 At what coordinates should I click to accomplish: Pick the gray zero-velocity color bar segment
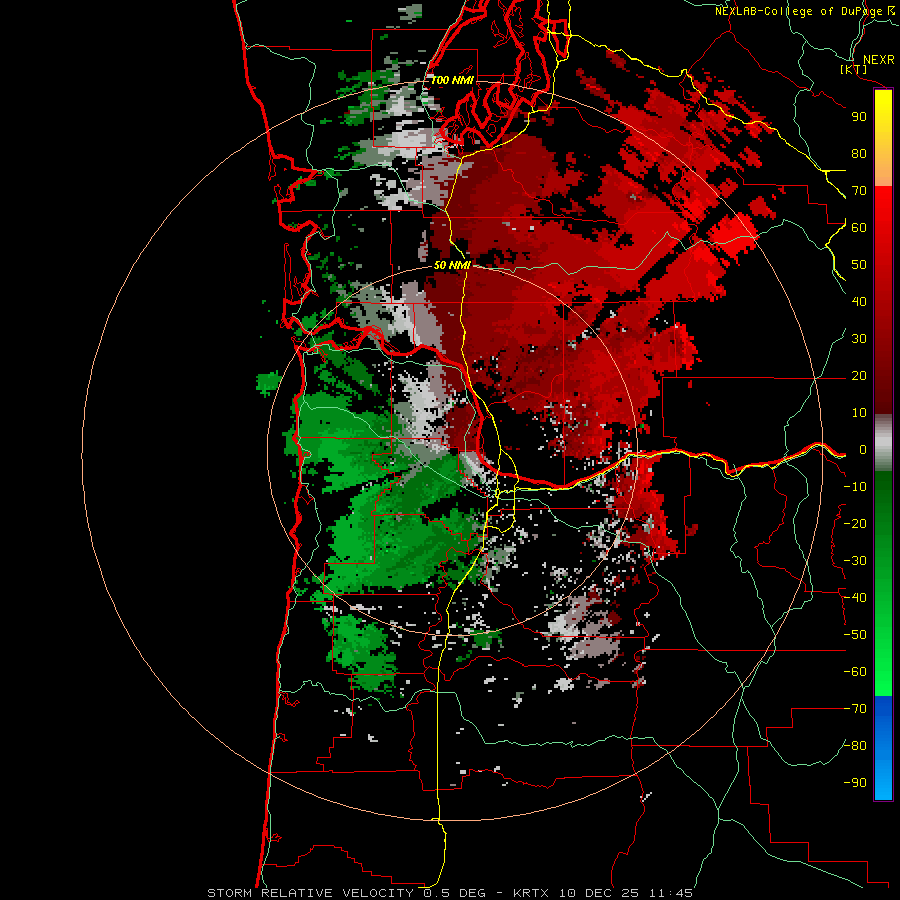pos(883,443)
